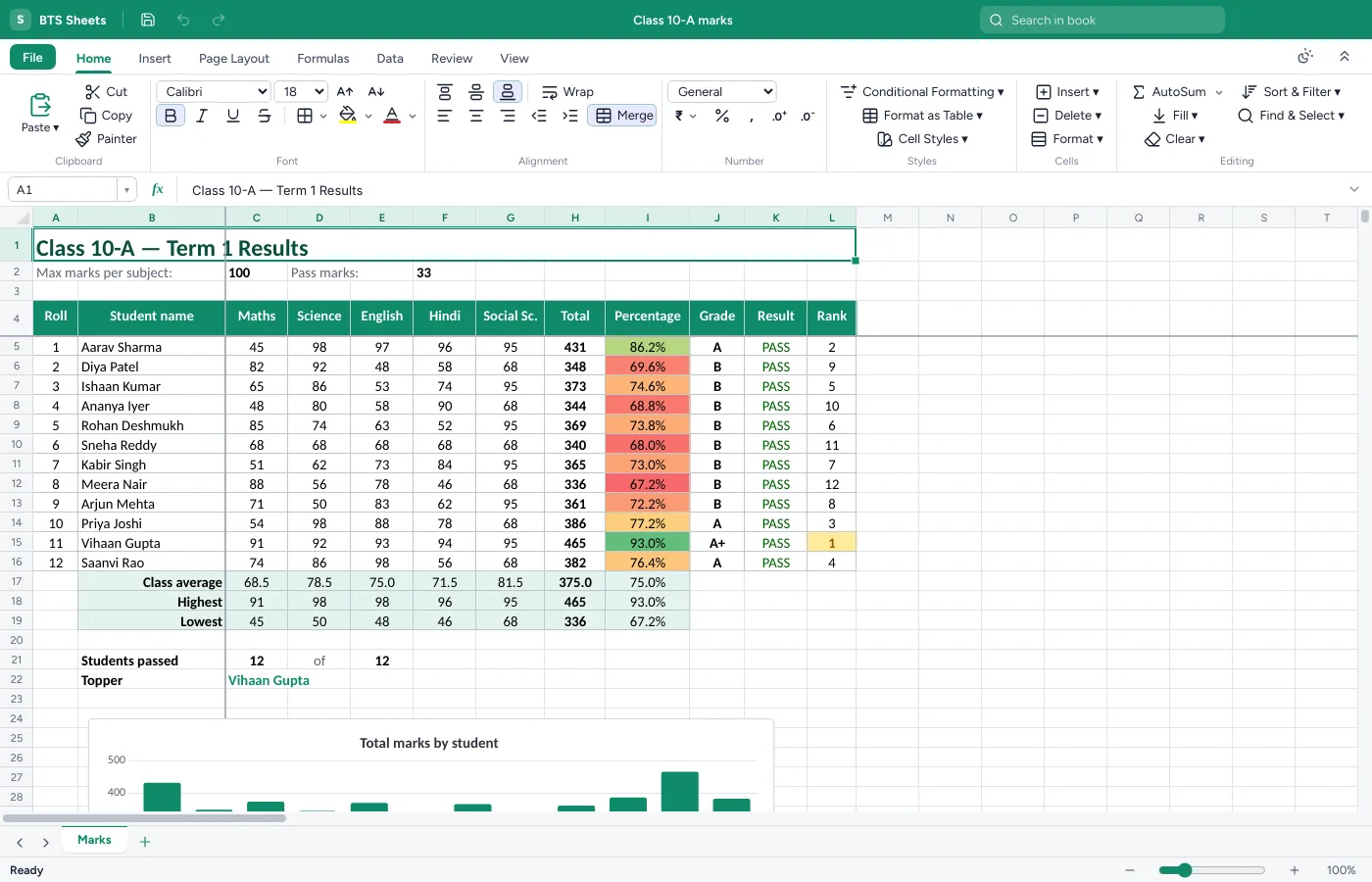Open the Calibri font family dropdown
Image resolution: width=1372 pixels, height=882 pixels.
point(214,92)
